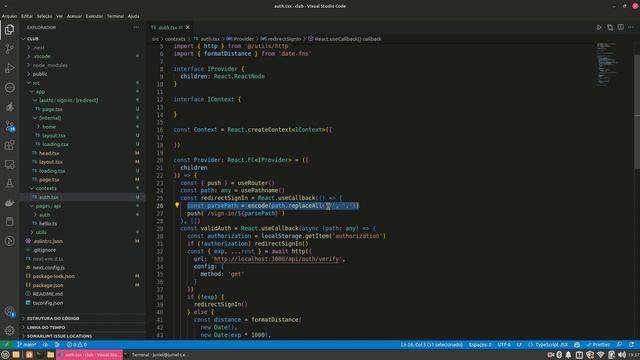This screenshot has height=360, width=640.
Task: Open package-lock.json file
Action: [x=53, y=276]
